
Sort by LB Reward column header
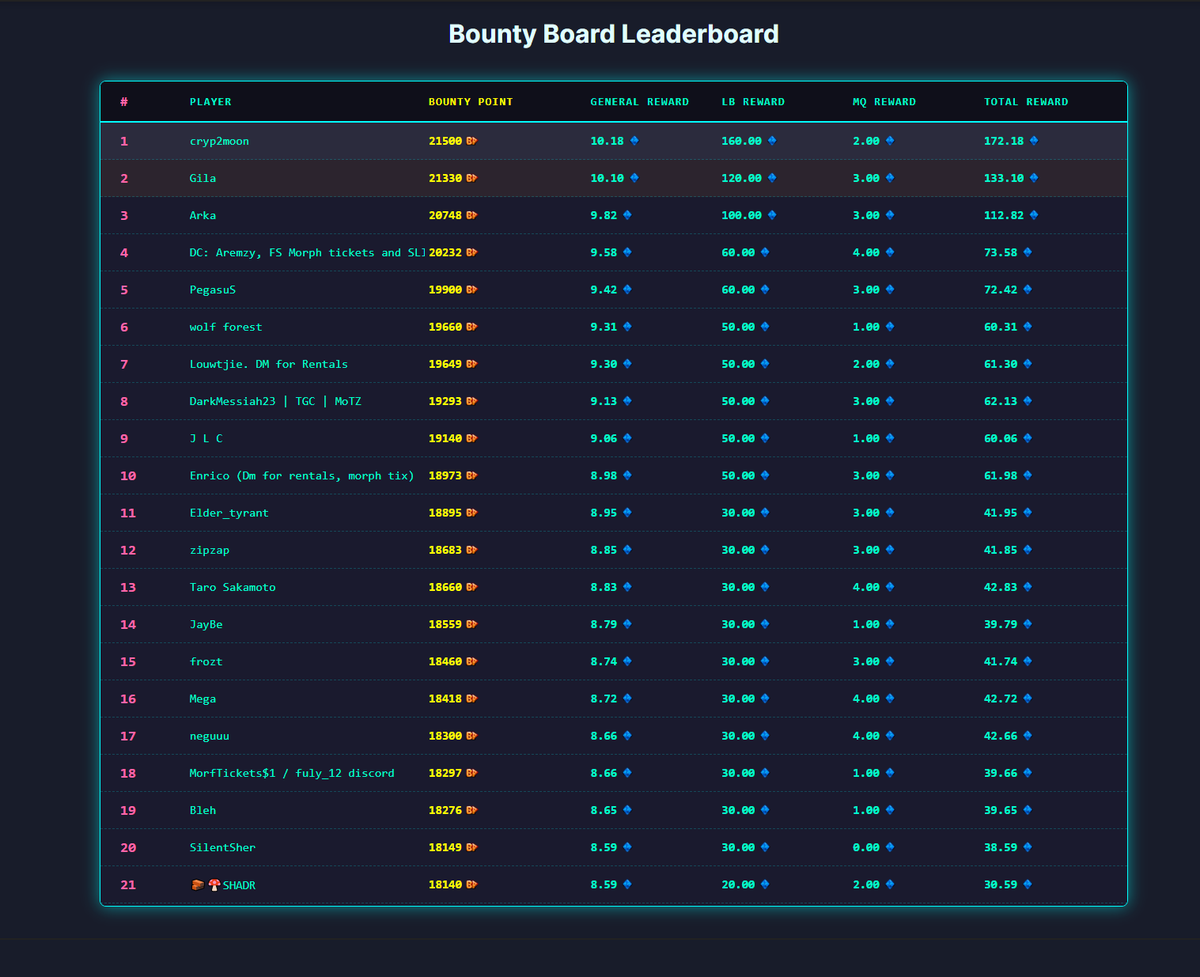(753, 102)
